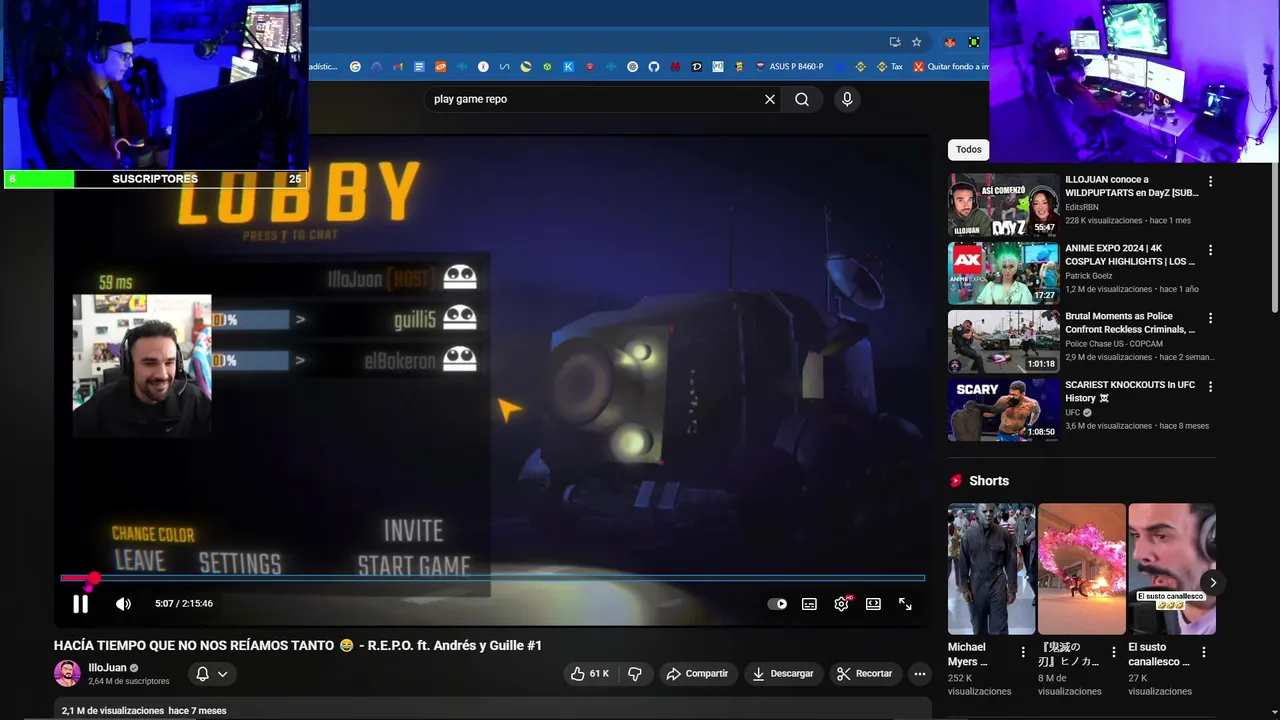Like the video with 61 K
The image size is (1280, 720).
[x=589, y=674]
